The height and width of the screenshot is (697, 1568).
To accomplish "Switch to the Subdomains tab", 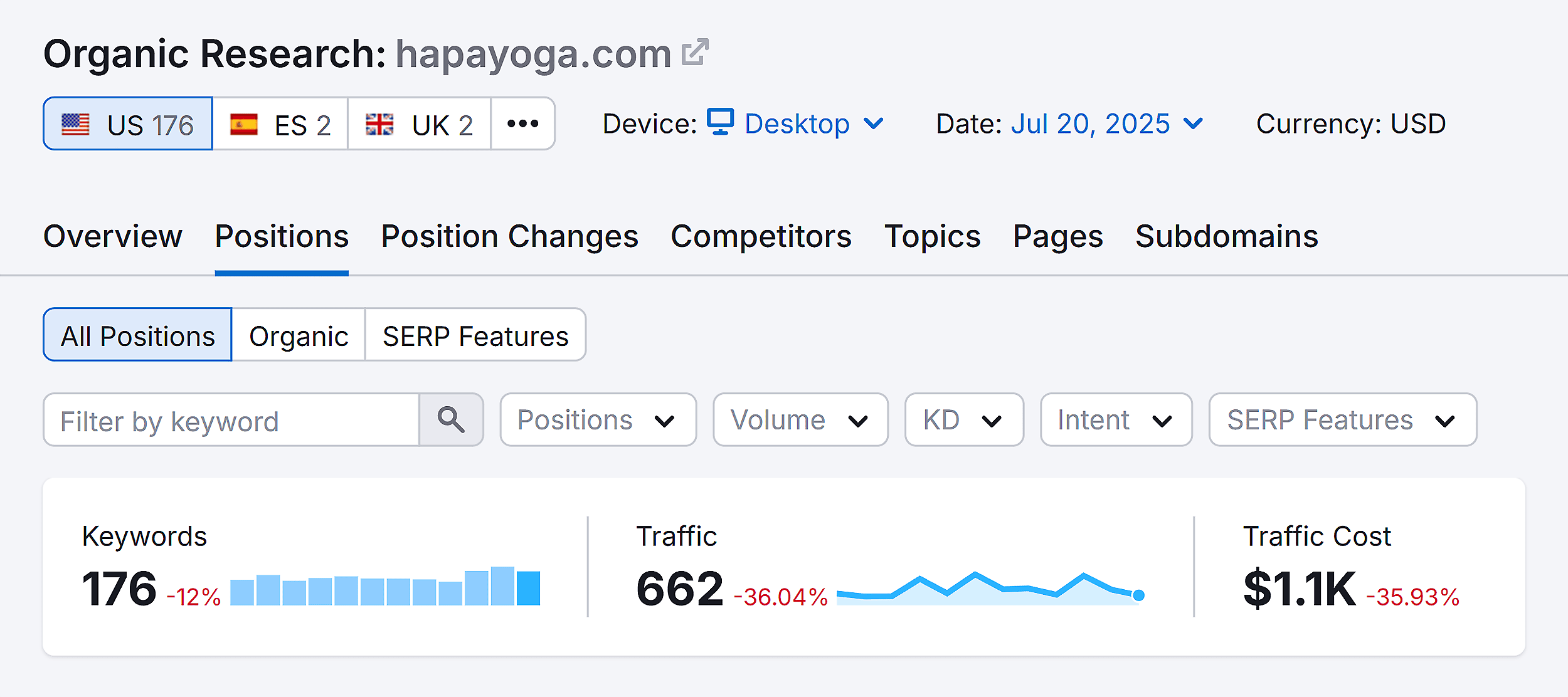I will (x=1227, y=236).
